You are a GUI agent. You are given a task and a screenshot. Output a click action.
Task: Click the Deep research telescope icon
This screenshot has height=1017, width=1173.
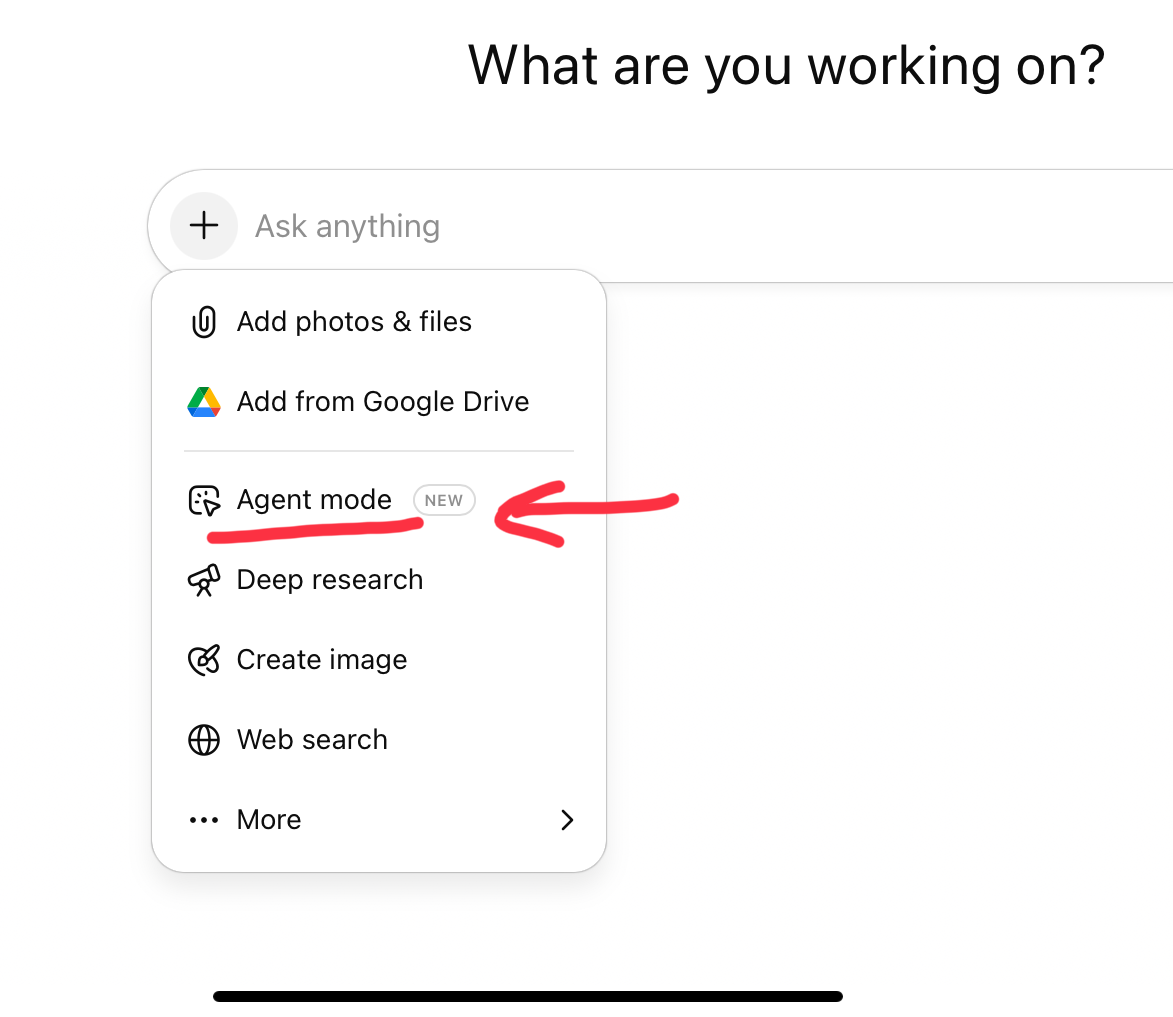(x=203, y=580)
